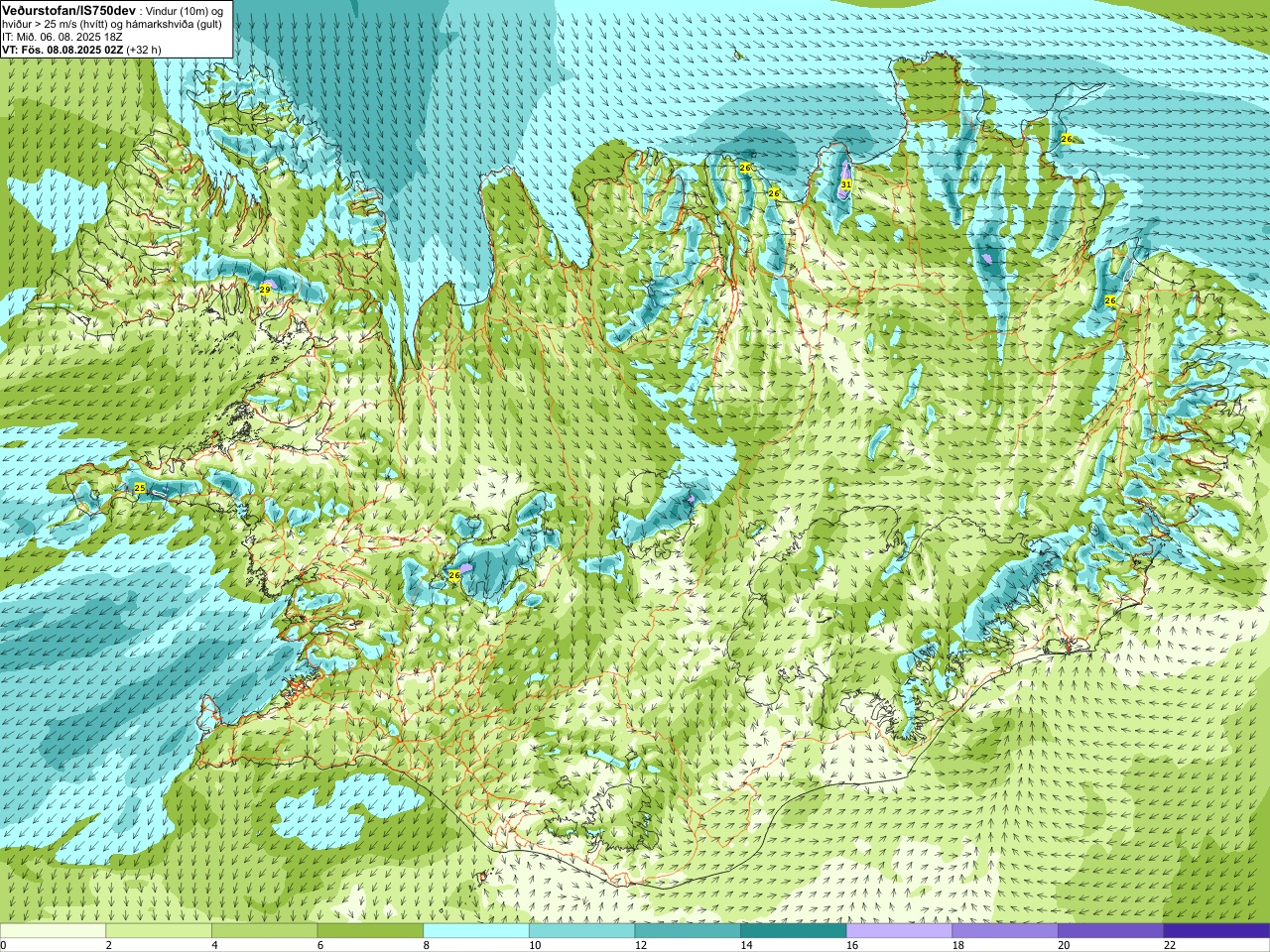The width and height of the screenshot is (1270, 952).
Task: Click the legend scale value 22
Action: point(1170,946)
